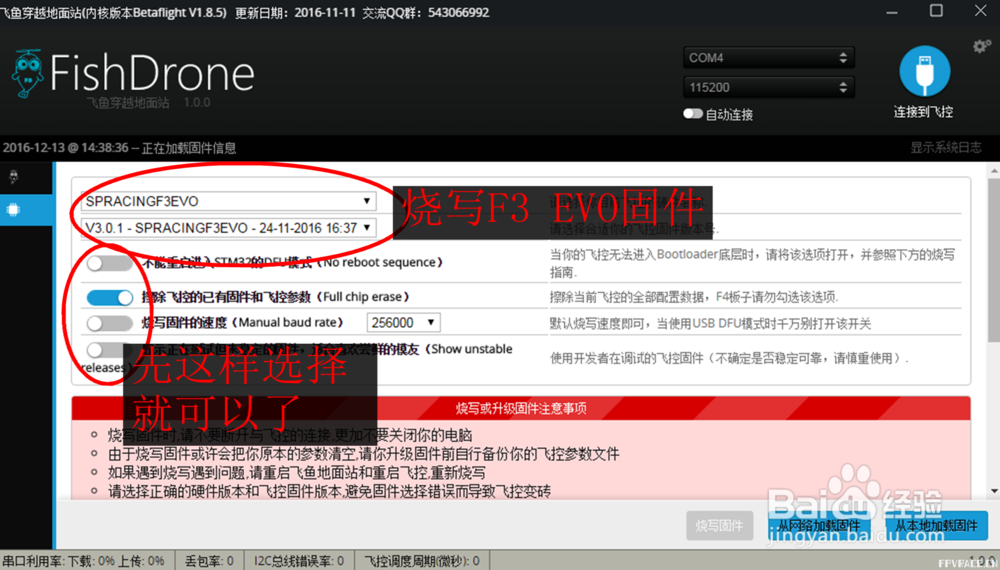Image resolution: width=1000 pixels, height=570 pixels.
Task: Click the 连接到飞控 label
Action: coord(923,112)
